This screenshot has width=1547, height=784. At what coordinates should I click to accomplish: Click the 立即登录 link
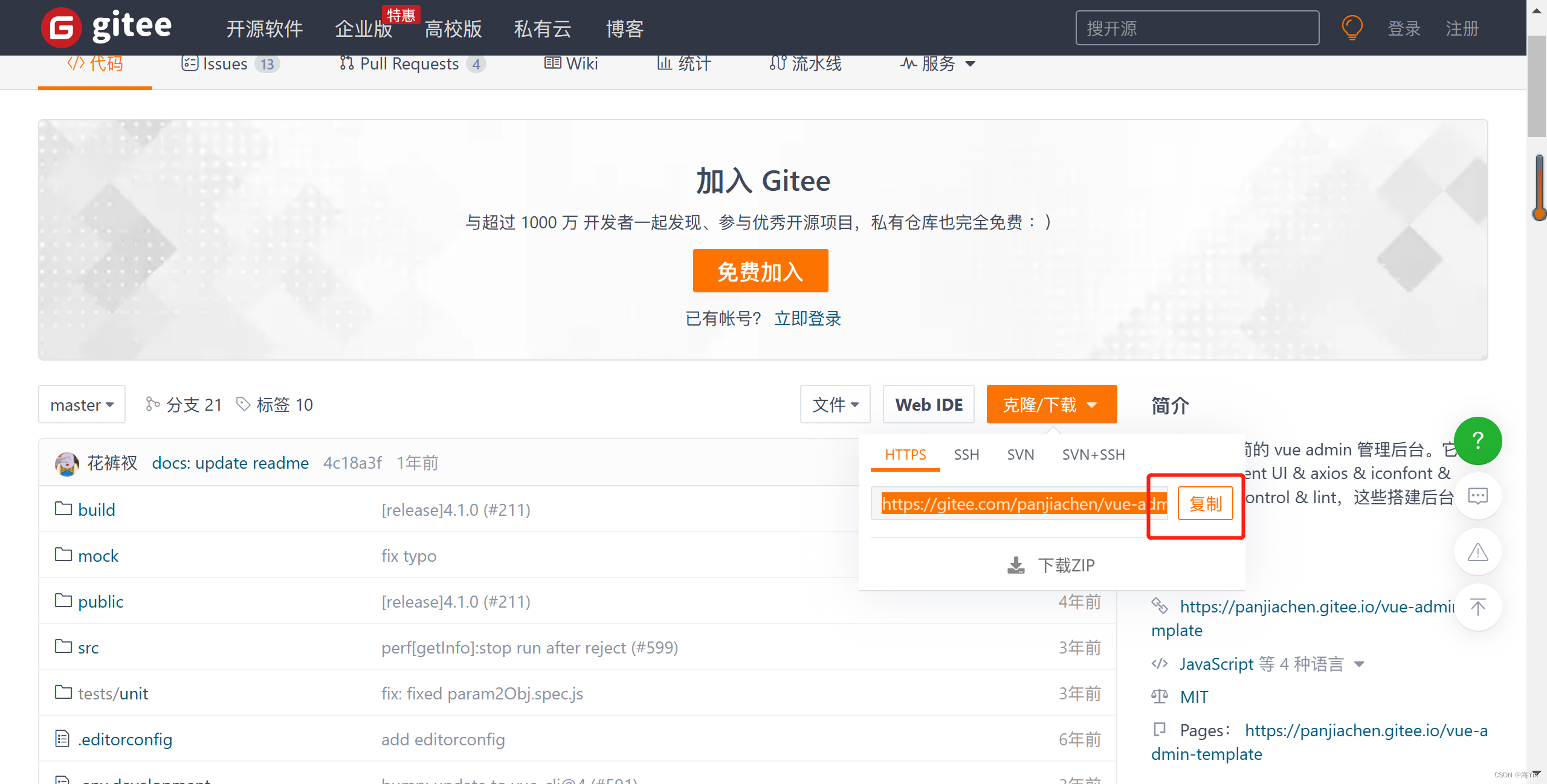(807, 318)
